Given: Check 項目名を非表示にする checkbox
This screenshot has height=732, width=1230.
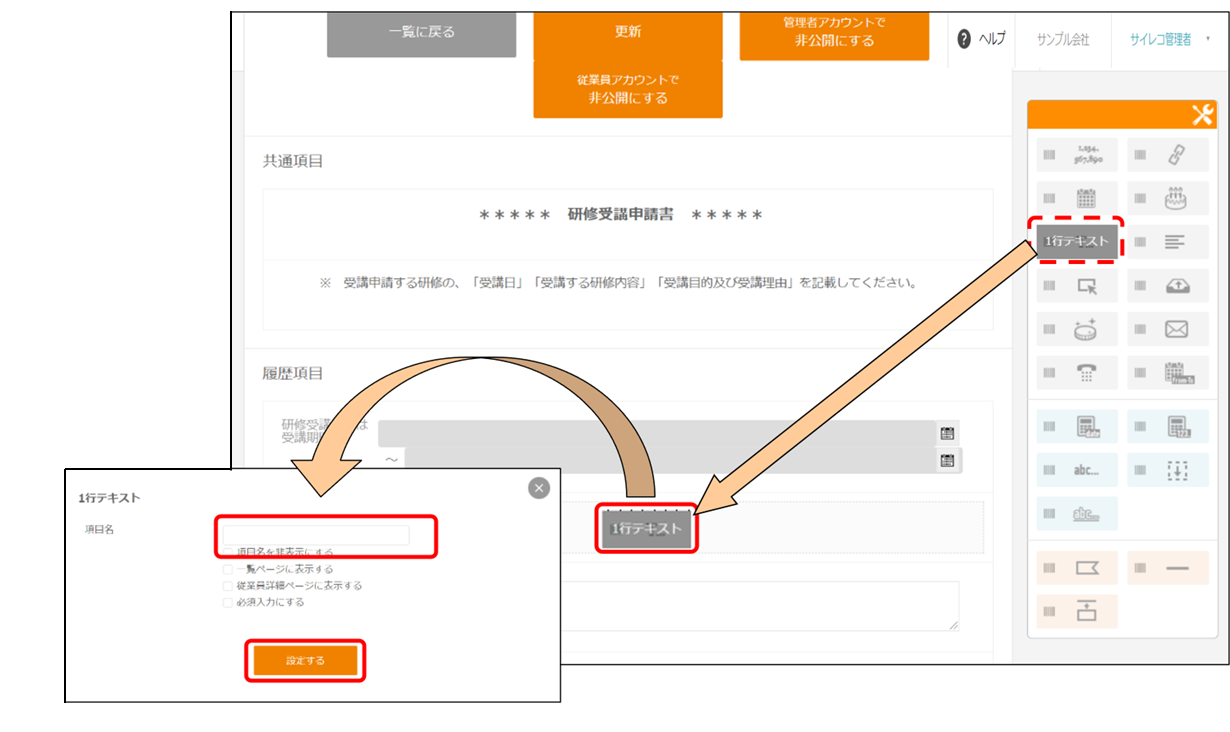Looking at the screenshot, I should pyautogui.click(x=228, y=552).
